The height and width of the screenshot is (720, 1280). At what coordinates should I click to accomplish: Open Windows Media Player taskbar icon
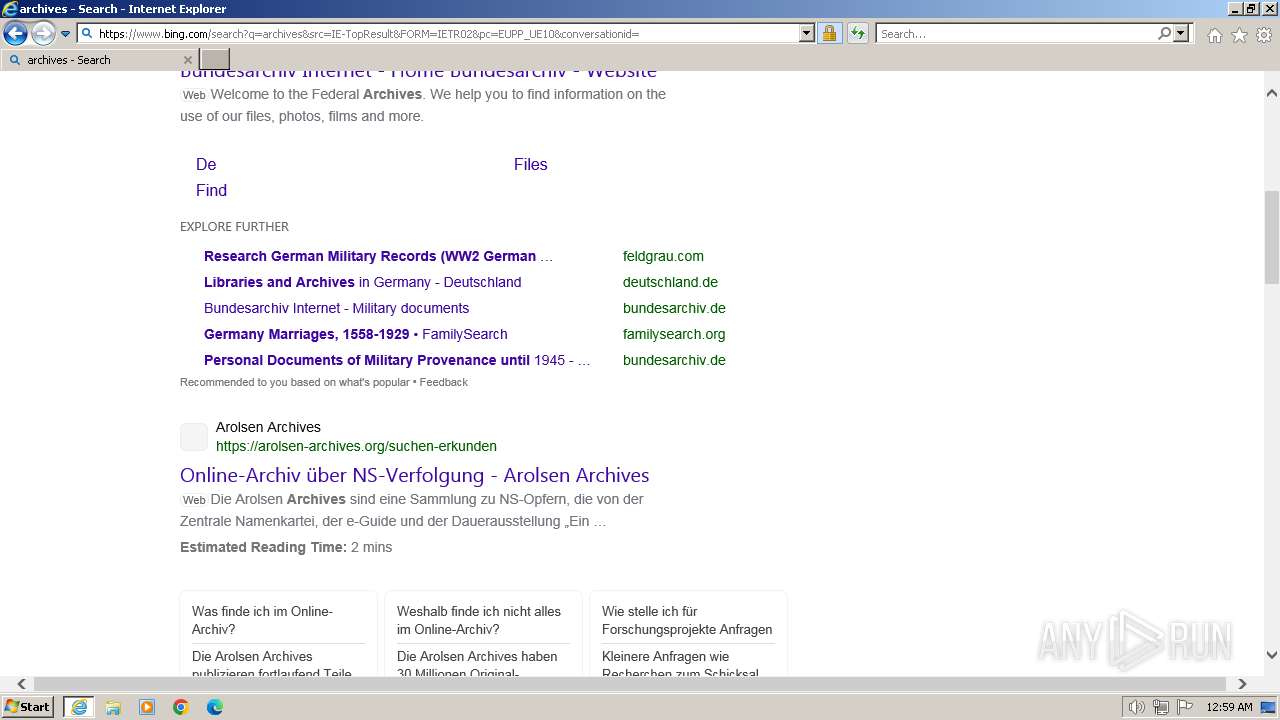click(147, 707)
